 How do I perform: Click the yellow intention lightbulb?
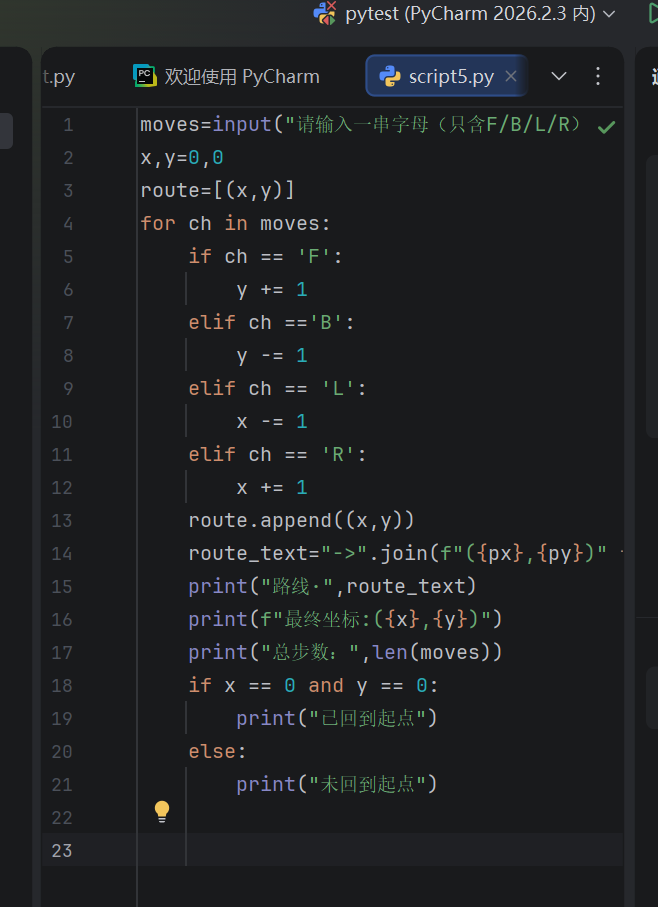(x=162, y=812)
